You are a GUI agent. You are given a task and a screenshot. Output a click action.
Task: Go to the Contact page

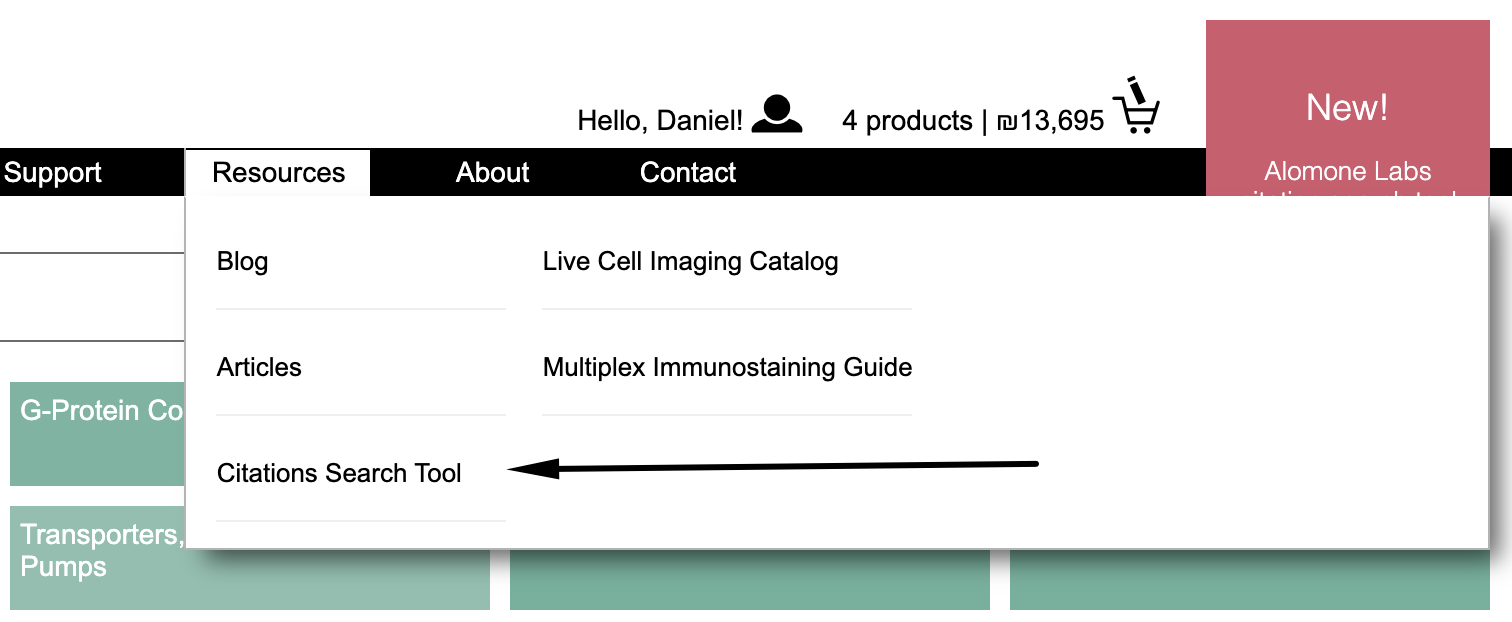[x=688, y=172]
